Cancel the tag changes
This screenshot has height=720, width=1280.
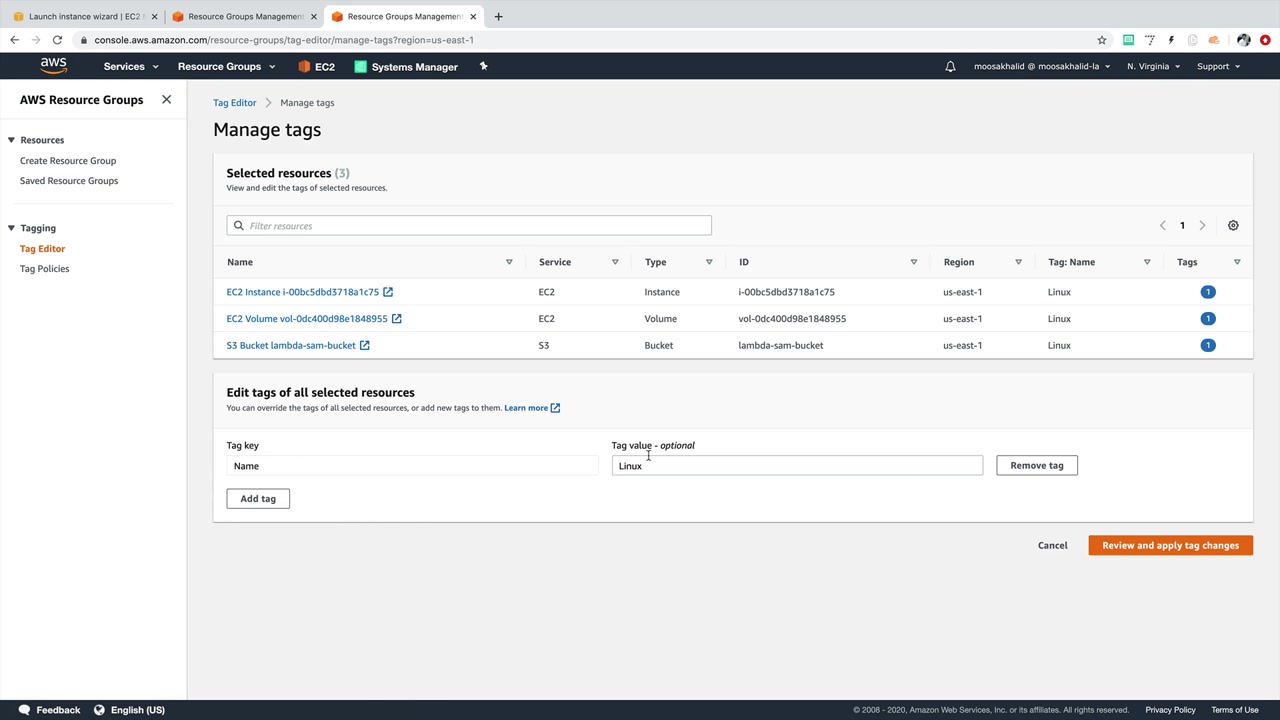[x=1052, y=546]
